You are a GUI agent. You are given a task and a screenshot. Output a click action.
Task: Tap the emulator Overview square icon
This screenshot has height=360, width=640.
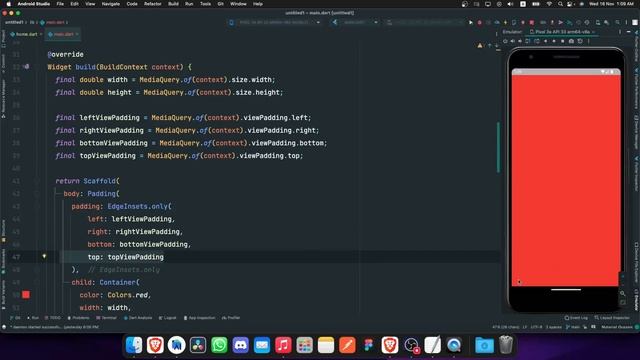(x=562, y=41)
